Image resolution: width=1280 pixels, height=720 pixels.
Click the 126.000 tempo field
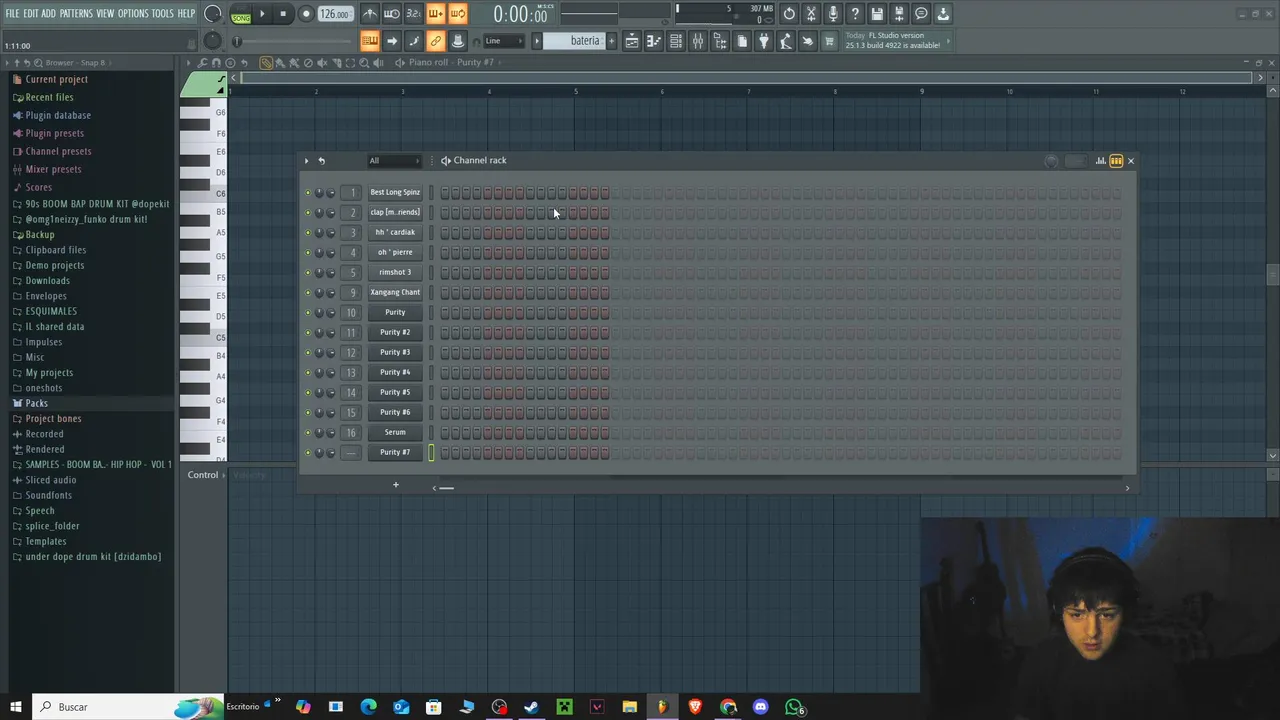click(x=335, y=14)
